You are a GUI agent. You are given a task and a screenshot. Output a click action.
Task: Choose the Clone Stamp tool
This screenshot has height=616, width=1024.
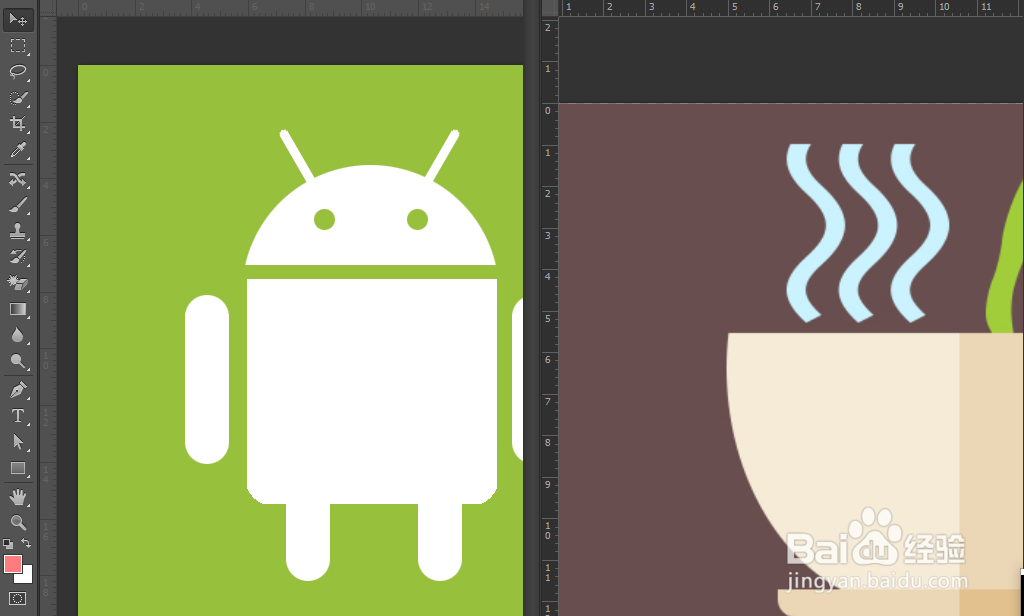pyautogui.click(x=18, y=231)
